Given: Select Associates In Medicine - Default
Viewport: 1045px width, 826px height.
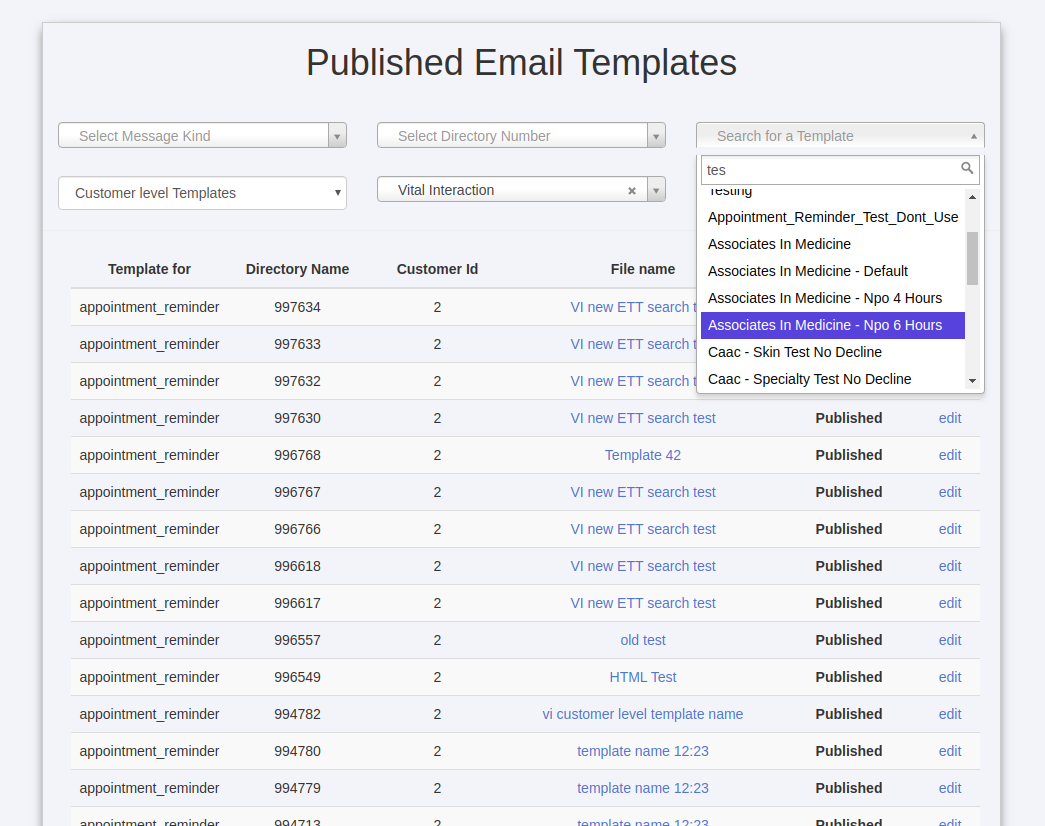Looking at the screenshot, I should [x=832, y=271].
